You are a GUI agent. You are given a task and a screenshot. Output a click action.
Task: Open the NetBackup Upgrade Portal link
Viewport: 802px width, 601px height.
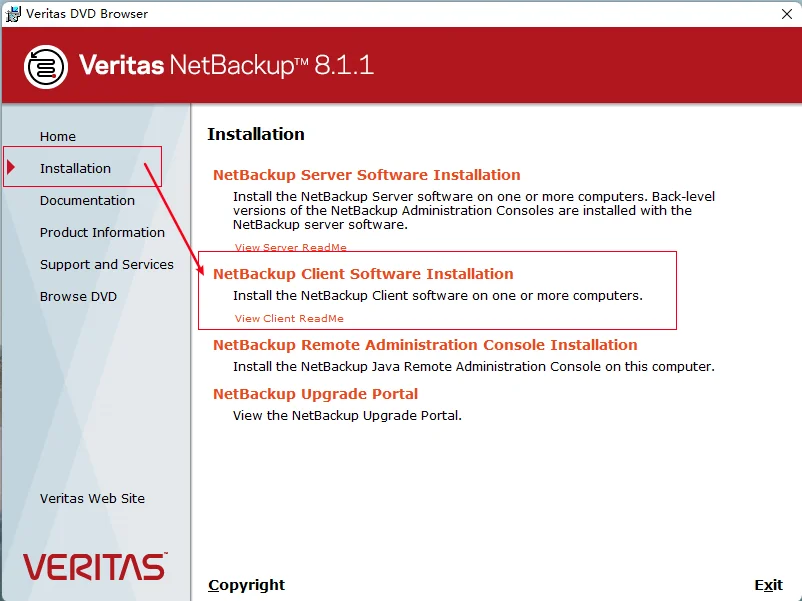316,394
